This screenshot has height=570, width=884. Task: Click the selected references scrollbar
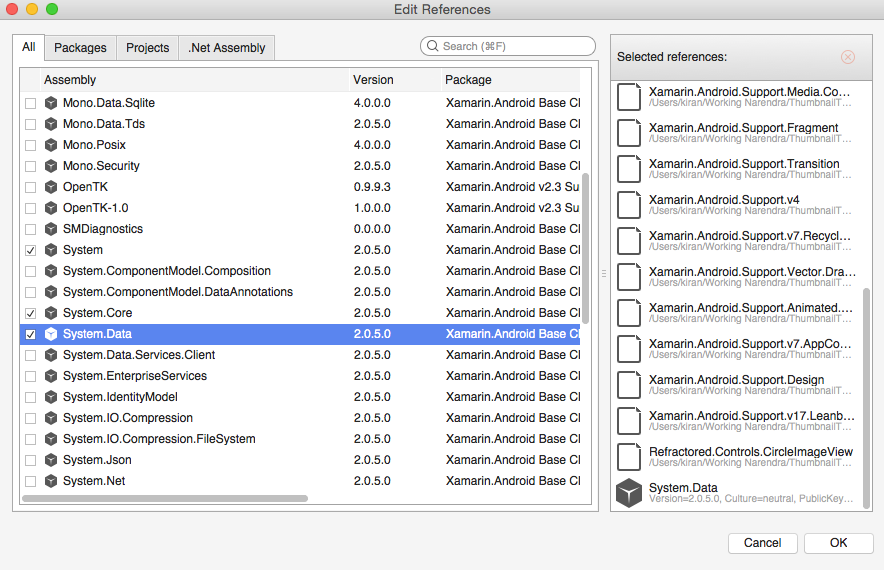click(867, 397)
